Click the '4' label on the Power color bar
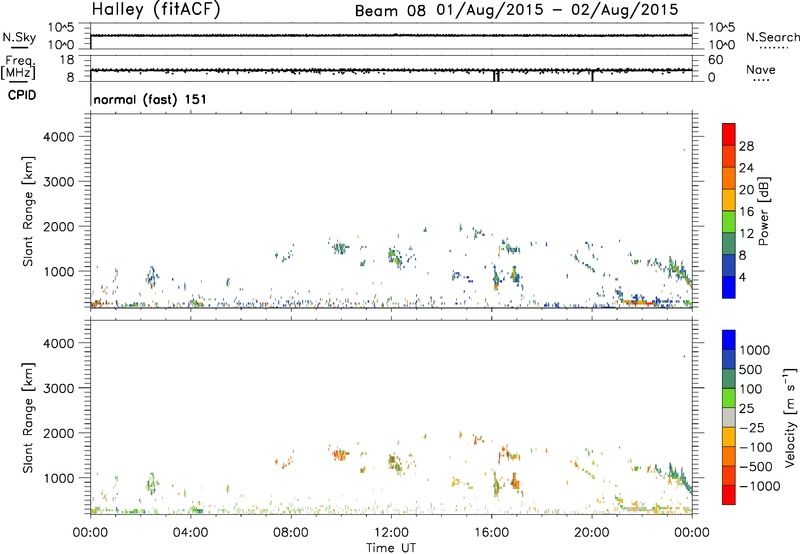The width and height of the screenshot is (800, 554). tap(742, 277)
